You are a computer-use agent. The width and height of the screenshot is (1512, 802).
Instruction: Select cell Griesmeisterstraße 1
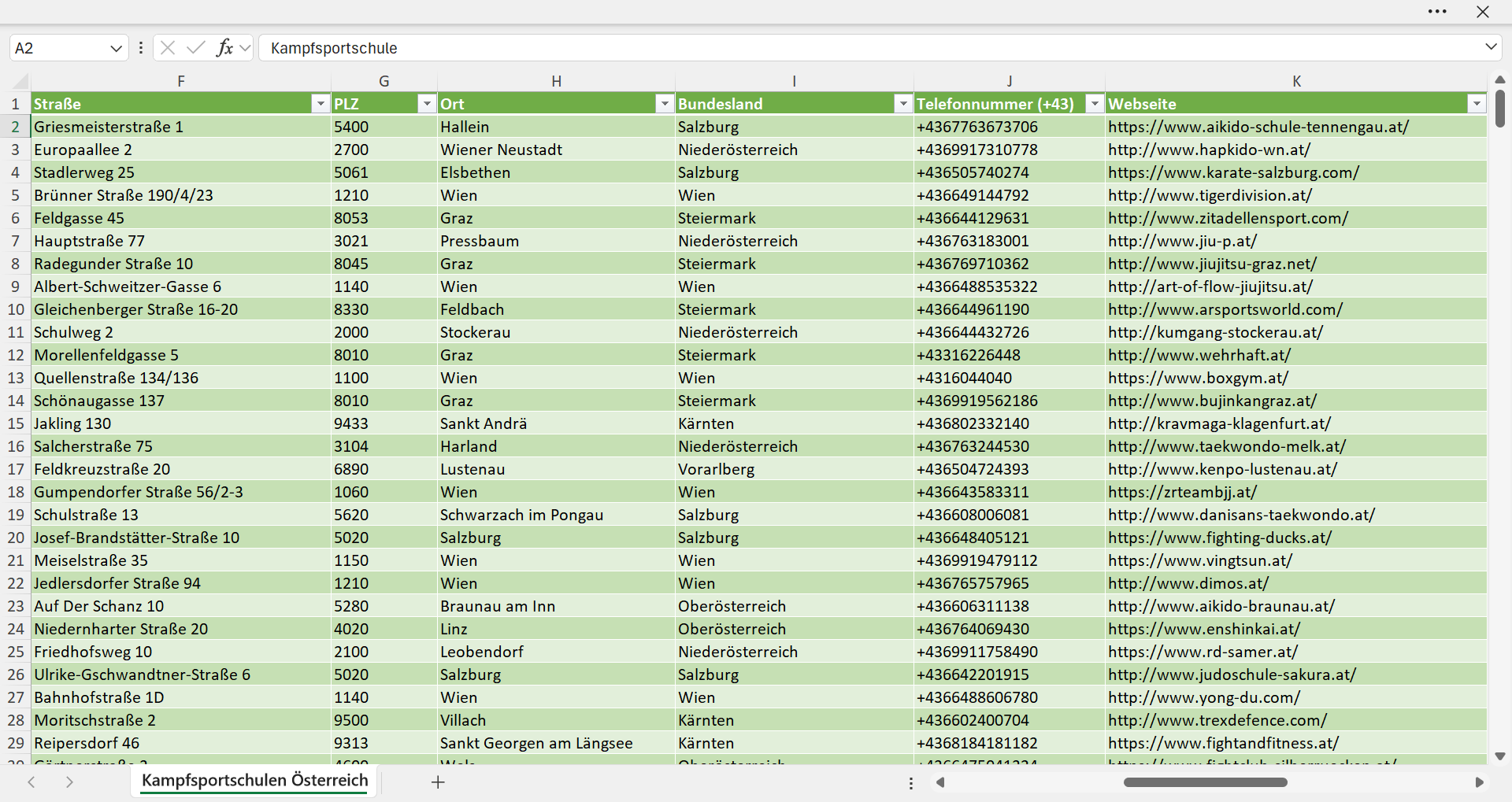coord(181,127)
